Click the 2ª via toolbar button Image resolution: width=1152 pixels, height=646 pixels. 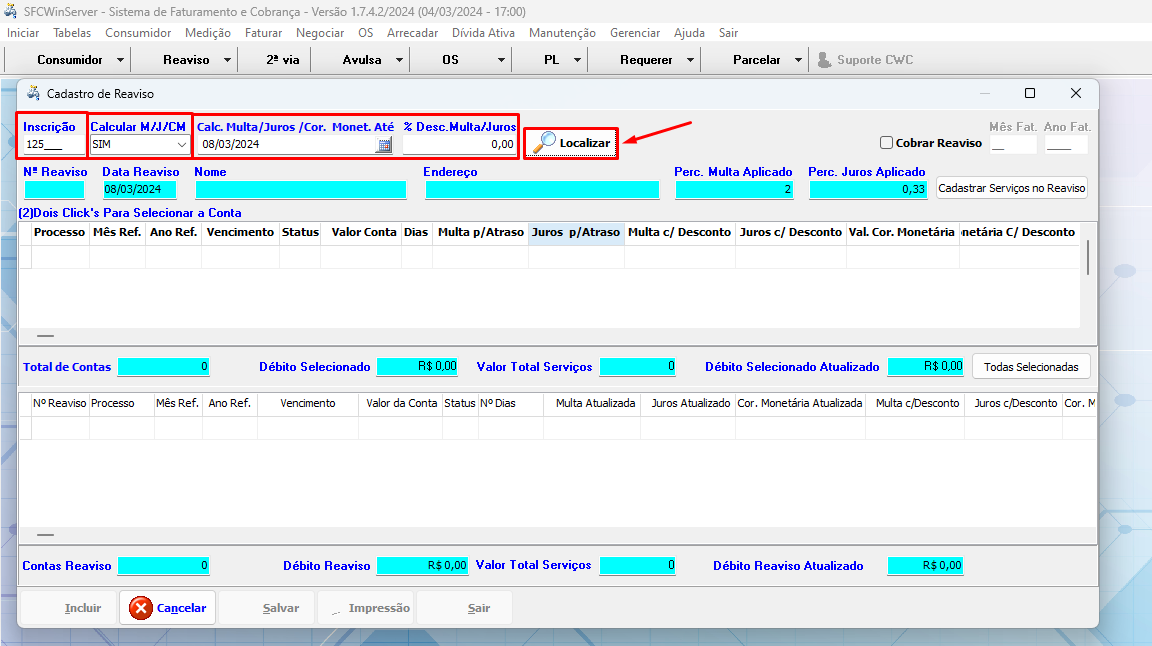(282, 60)
